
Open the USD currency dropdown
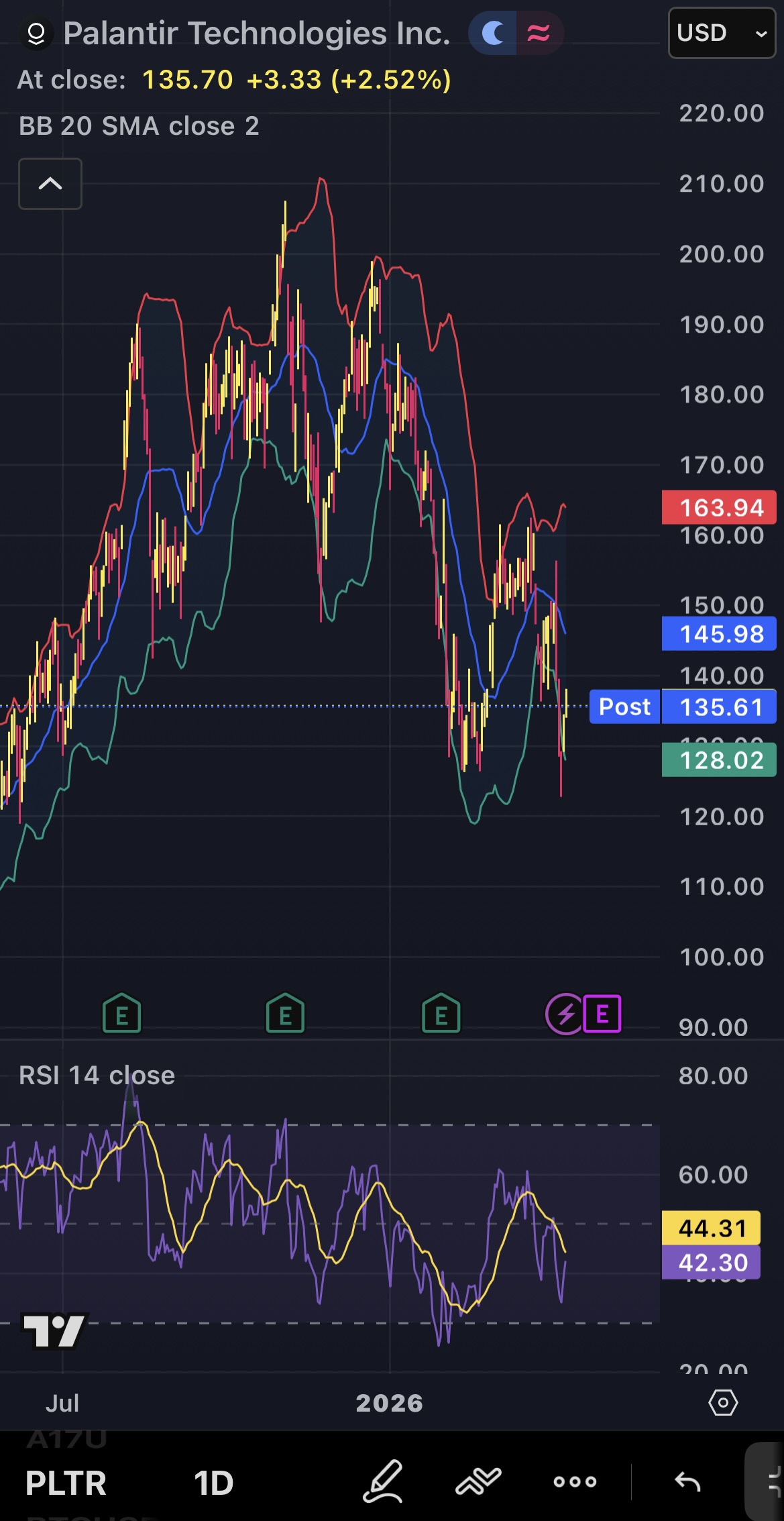tap(722, 33)
